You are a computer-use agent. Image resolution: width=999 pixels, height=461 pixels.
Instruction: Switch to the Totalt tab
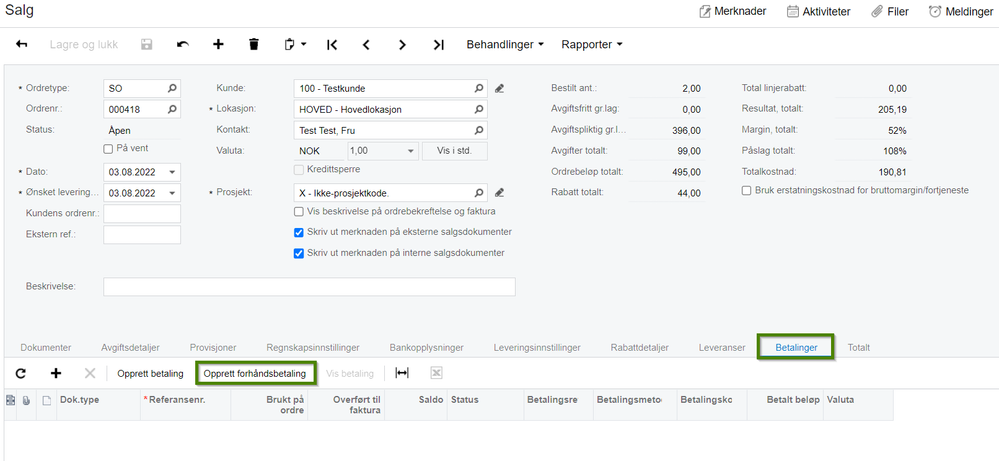(x=858, y=348)
